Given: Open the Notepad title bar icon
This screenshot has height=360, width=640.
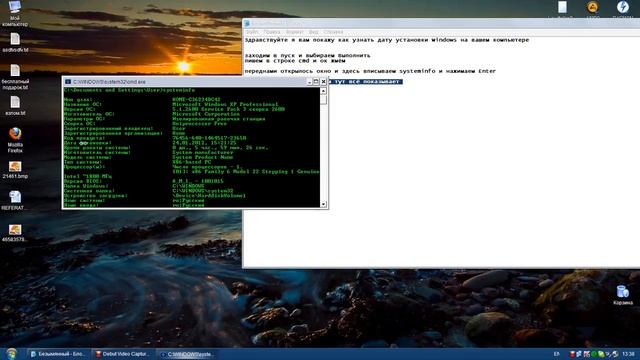Looking at the screenshot, I should (247, 24).
